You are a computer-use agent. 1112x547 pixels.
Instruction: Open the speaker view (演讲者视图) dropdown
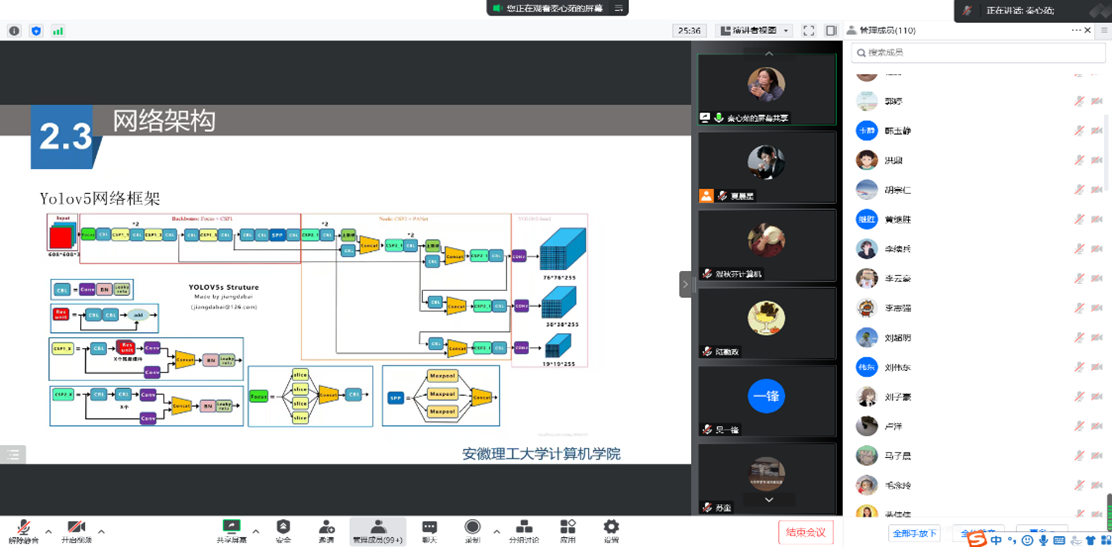[754, 31]
